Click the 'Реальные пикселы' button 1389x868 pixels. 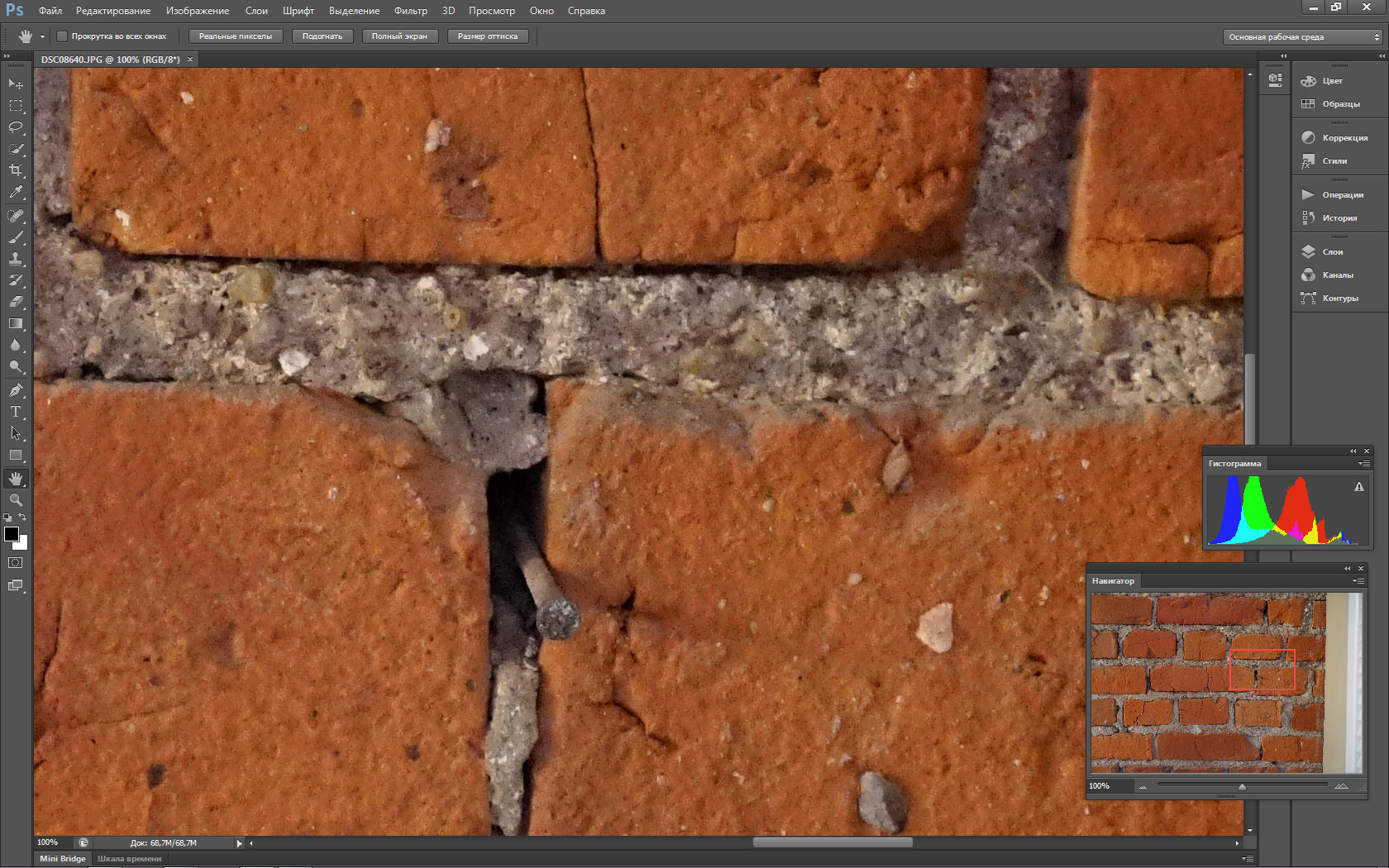point(236,36)
